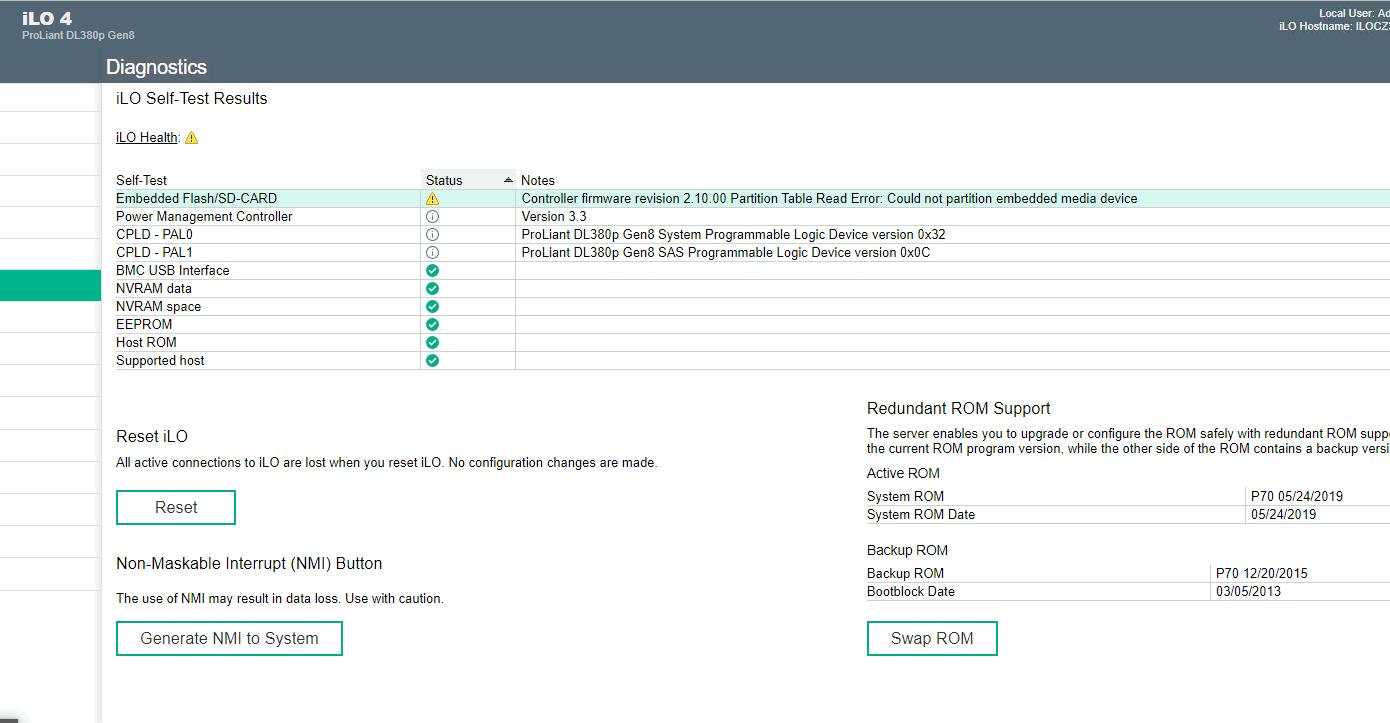Click the SAS Programmable Logic Device note
The image size is (1390, 723).
point(726,253)
